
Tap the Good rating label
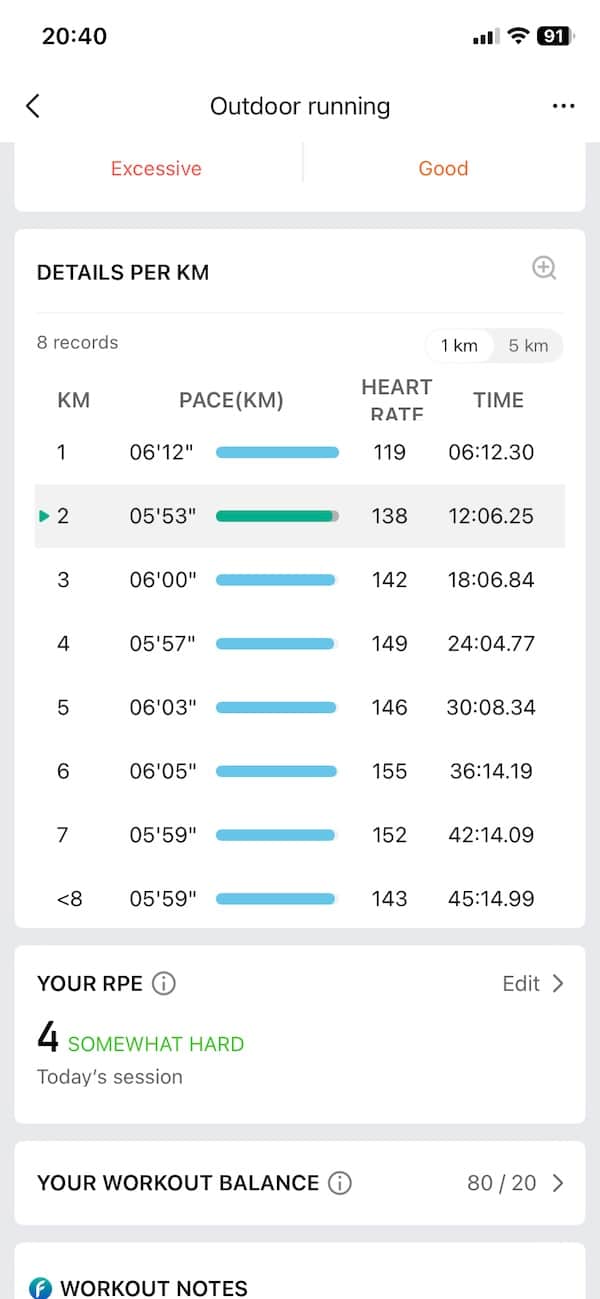tap(443, 168)
